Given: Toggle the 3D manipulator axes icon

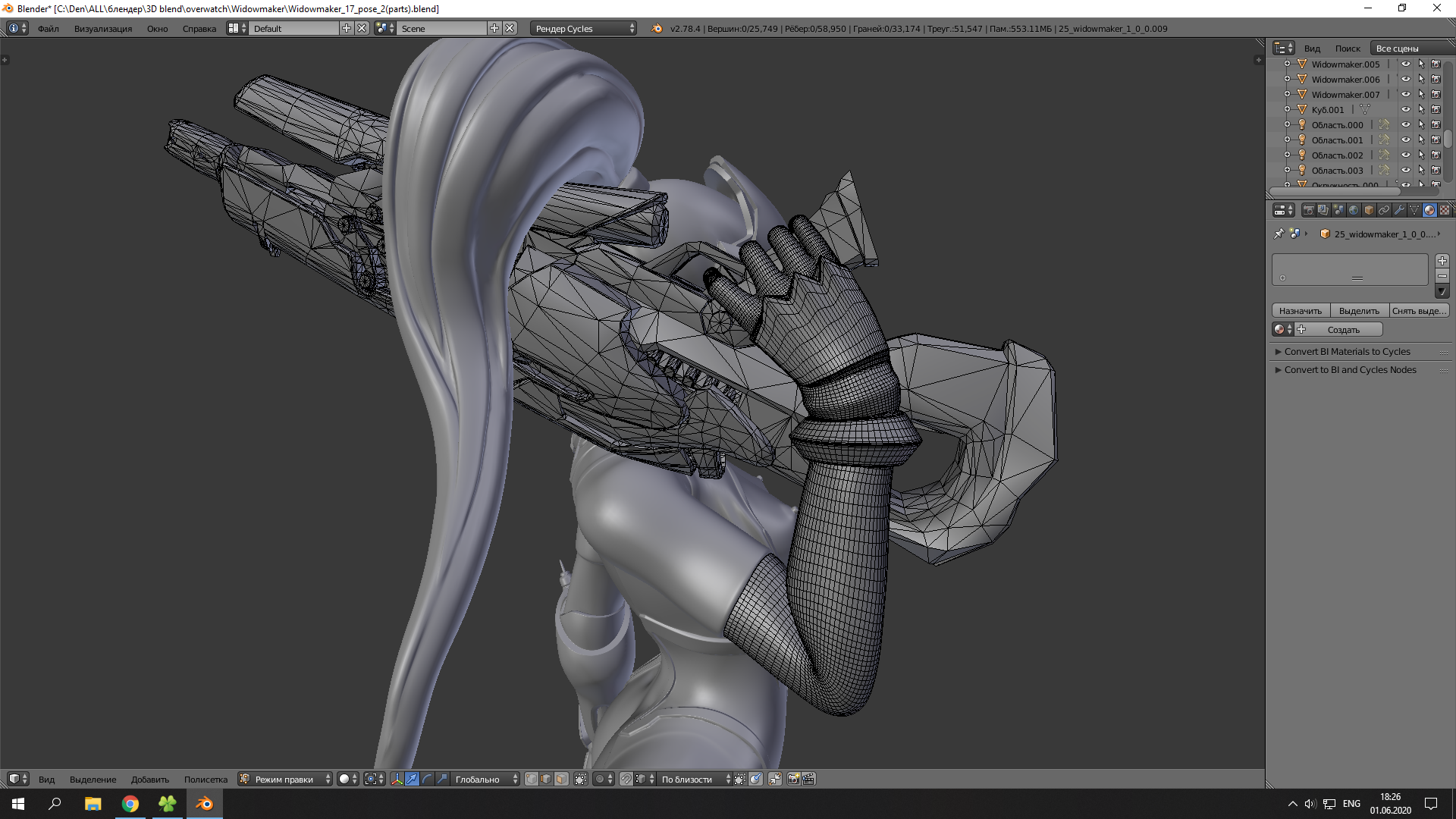Looking at the screenshot, I should [397, 779].
